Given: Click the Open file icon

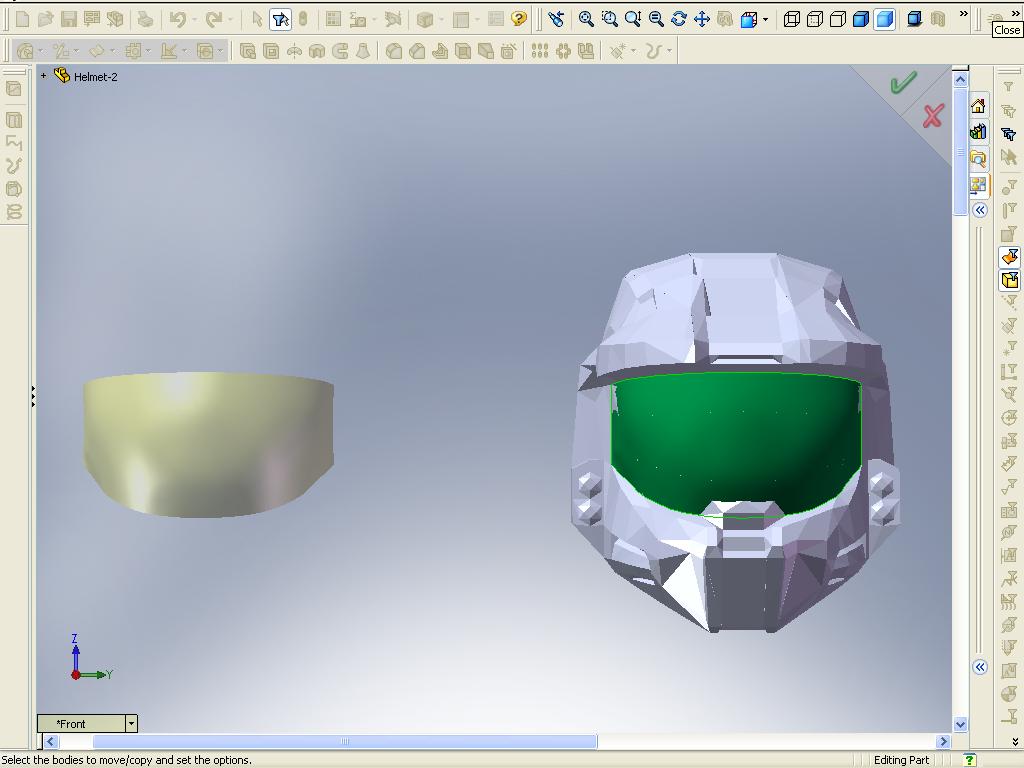Looking at the screenshot, I should [45, 20].
